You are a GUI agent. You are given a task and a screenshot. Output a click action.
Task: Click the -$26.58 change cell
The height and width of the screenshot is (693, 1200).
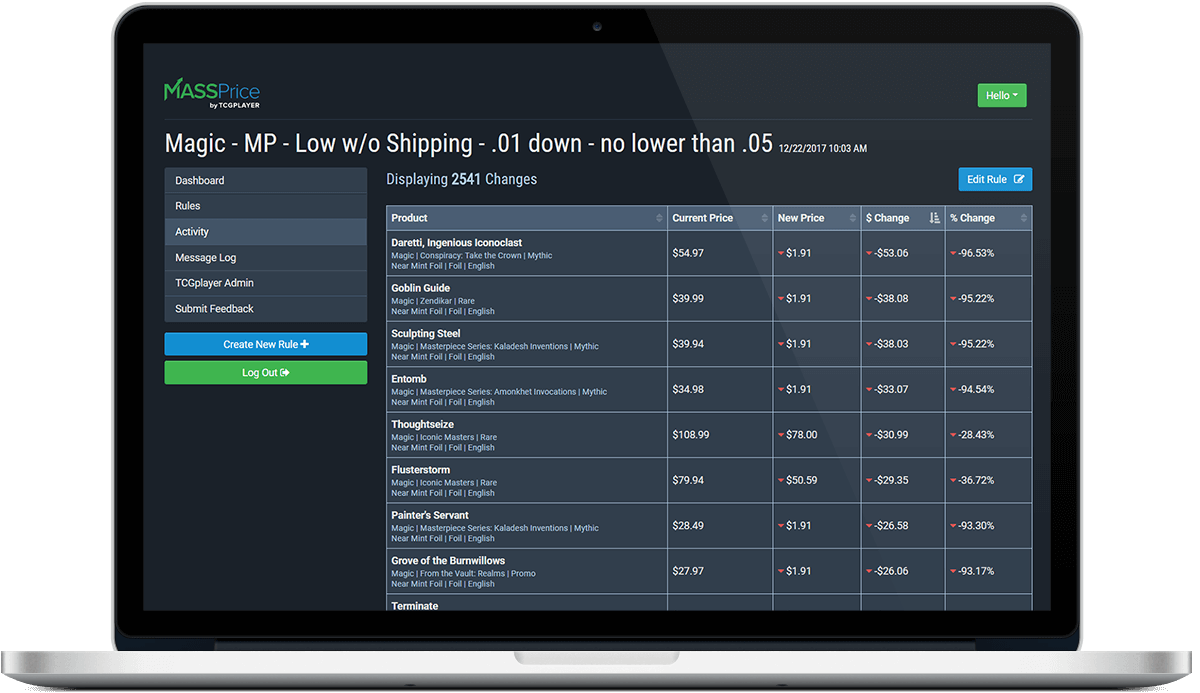click(903, 526)
